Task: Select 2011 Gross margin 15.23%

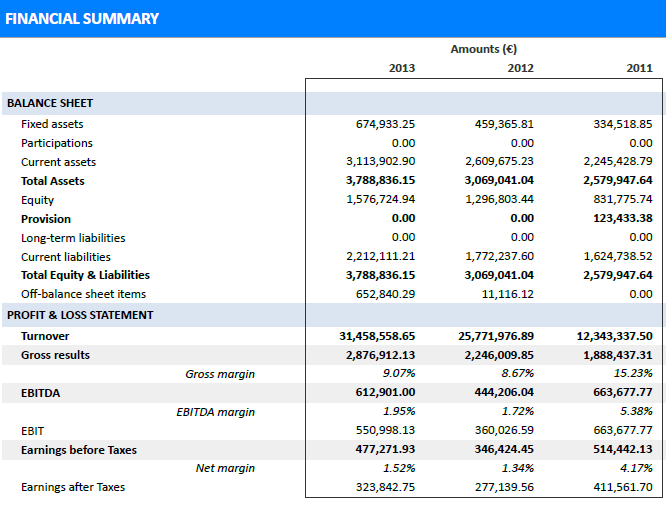Action: point(633,374)
